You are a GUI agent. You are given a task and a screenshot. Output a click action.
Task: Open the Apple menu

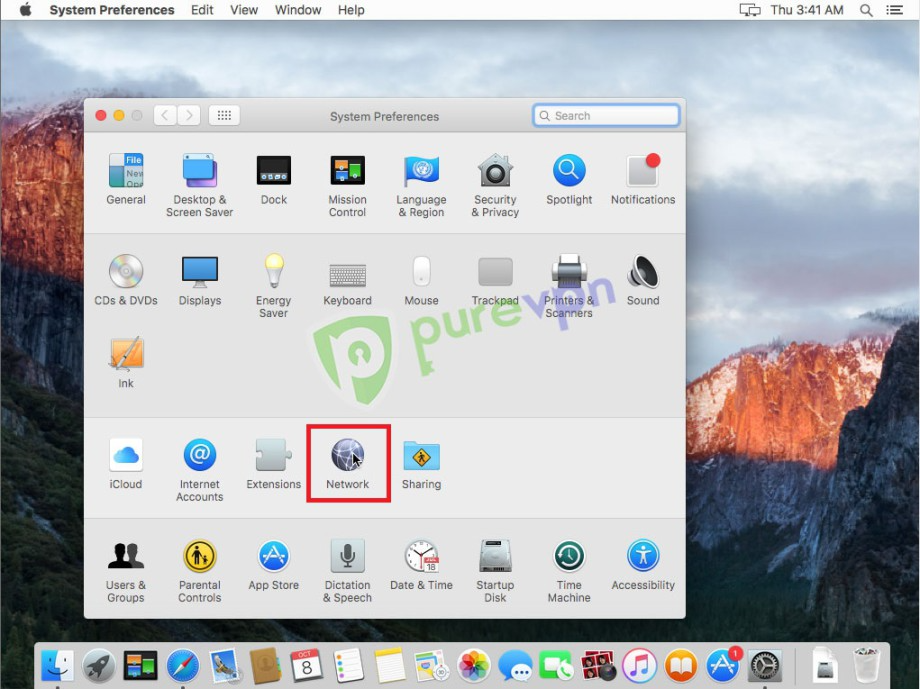point(25,10)
